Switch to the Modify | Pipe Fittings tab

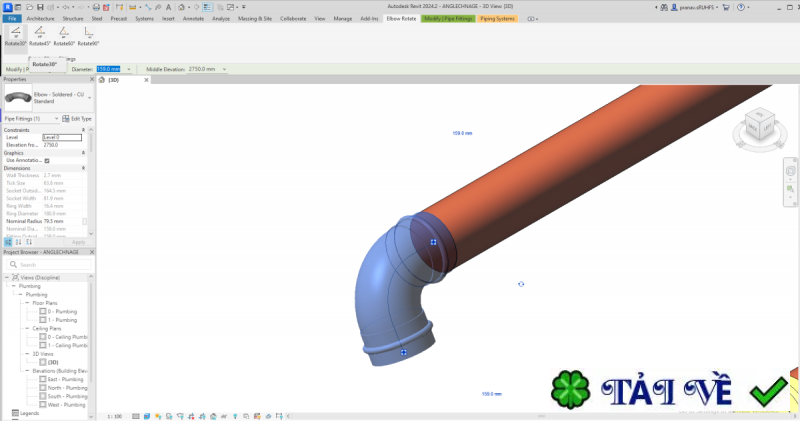coord(448,18)
